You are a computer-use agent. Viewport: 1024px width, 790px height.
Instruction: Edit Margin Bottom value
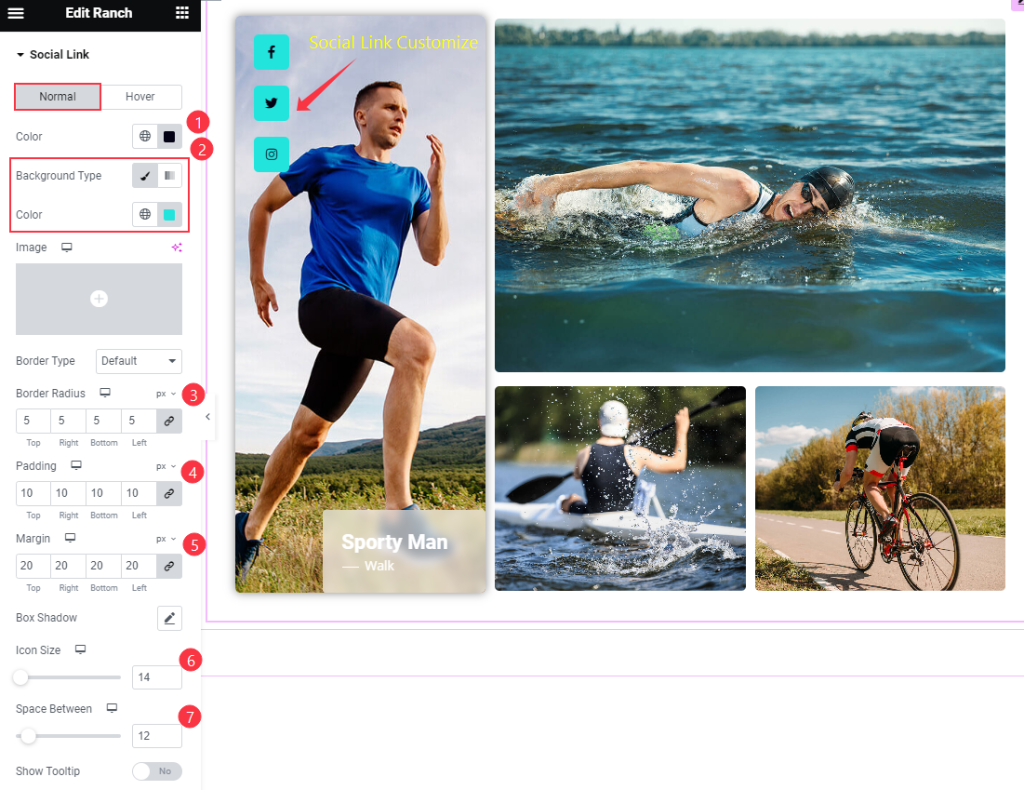click(x=103, y=566)
